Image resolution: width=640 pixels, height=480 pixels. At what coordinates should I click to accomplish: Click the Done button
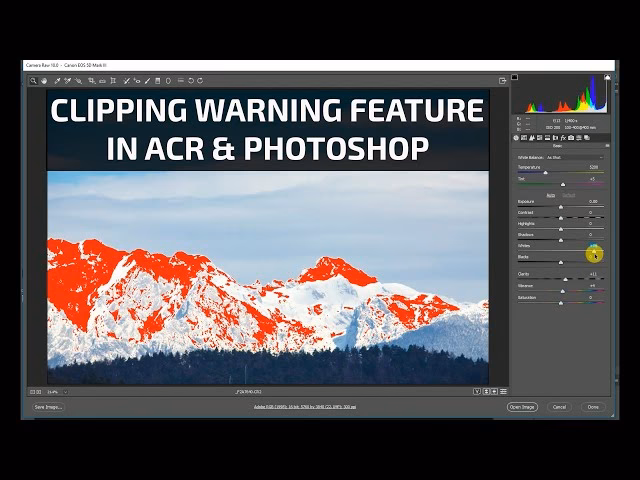[593, 407]
